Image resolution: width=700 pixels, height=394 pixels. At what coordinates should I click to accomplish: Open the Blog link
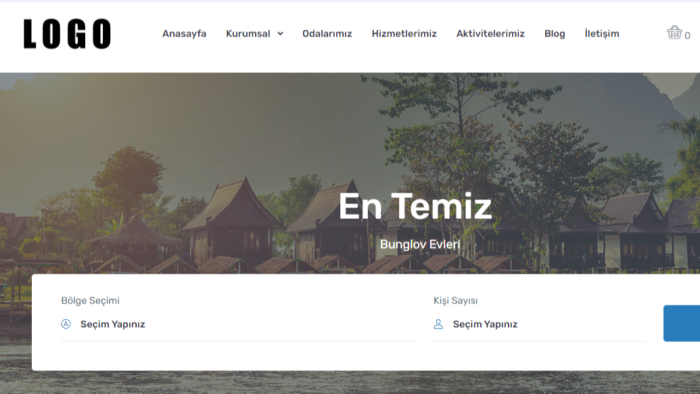554,34
